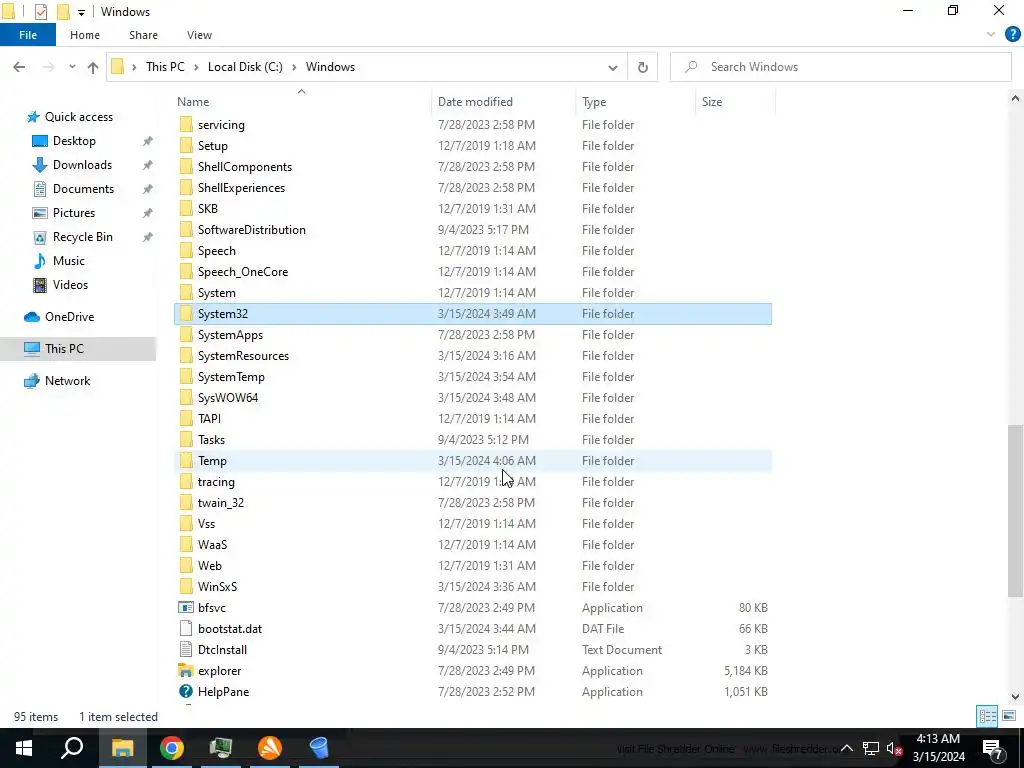The width and height of the screenshot is (1024, 768).
Task: Refresh the Windows folder view
Action: 643,67
